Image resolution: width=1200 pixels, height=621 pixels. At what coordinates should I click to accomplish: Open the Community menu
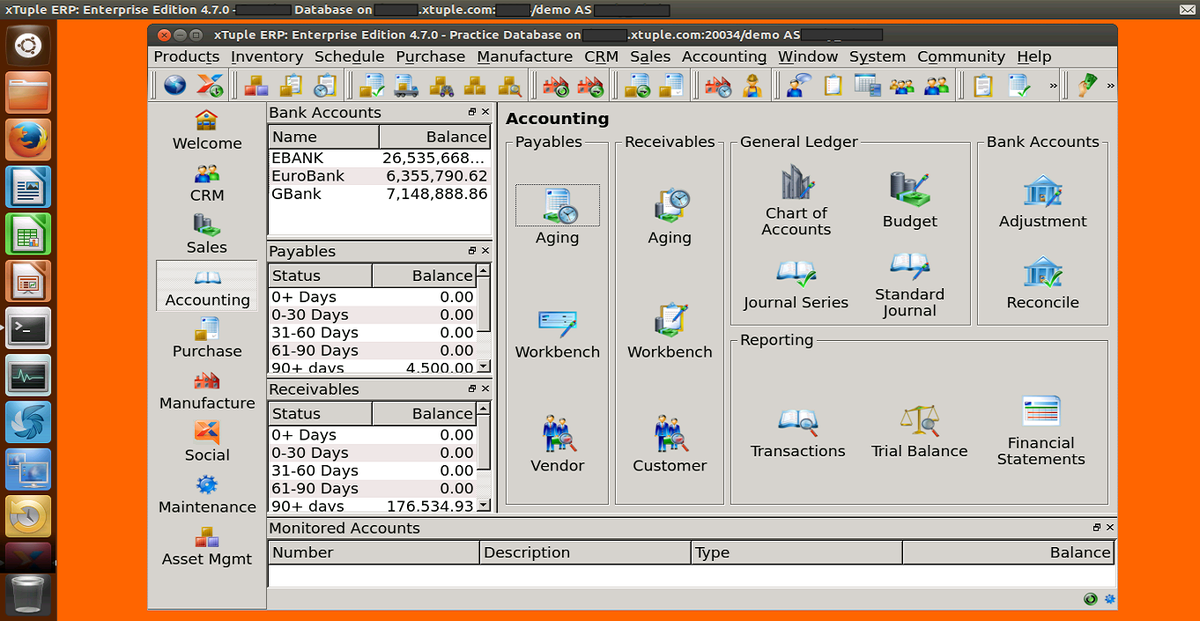[x=961, y=57]
